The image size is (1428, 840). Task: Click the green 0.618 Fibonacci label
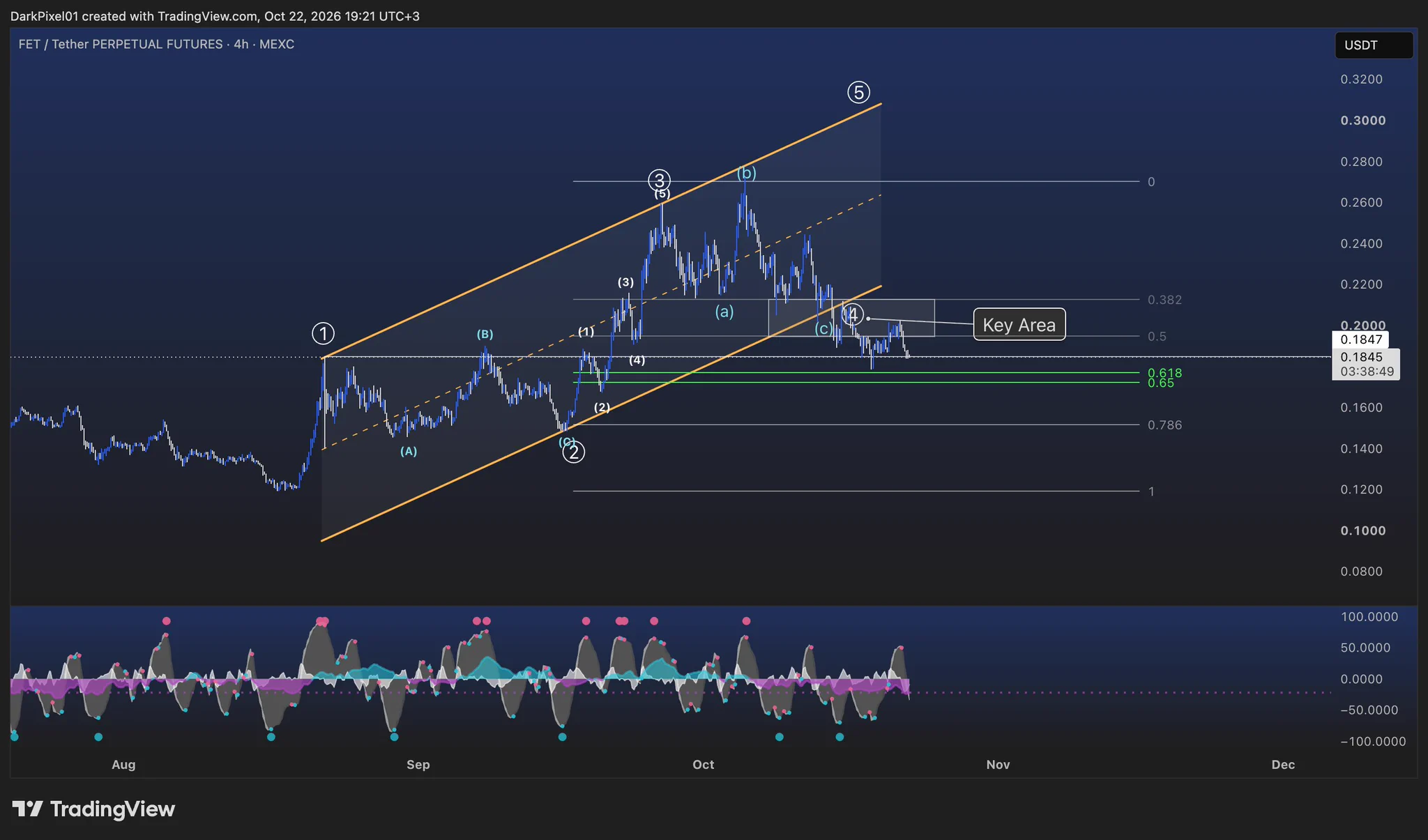pos(1164,373)
